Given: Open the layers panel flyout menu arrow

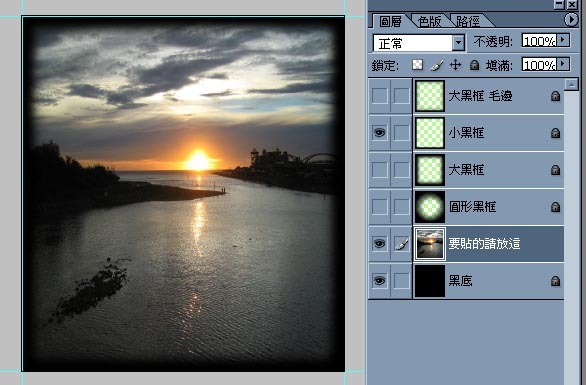Looking at the screenshot, I should click(571, 19).
